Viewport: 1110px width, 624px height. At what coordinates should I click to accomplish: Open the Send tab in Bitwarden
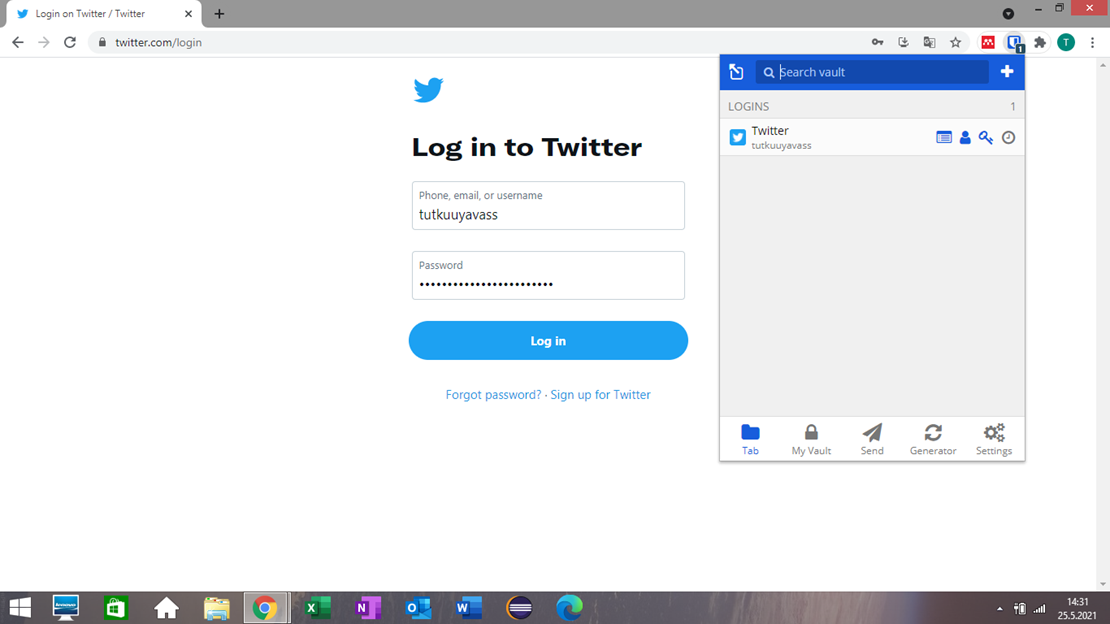(x=872, y=439)
